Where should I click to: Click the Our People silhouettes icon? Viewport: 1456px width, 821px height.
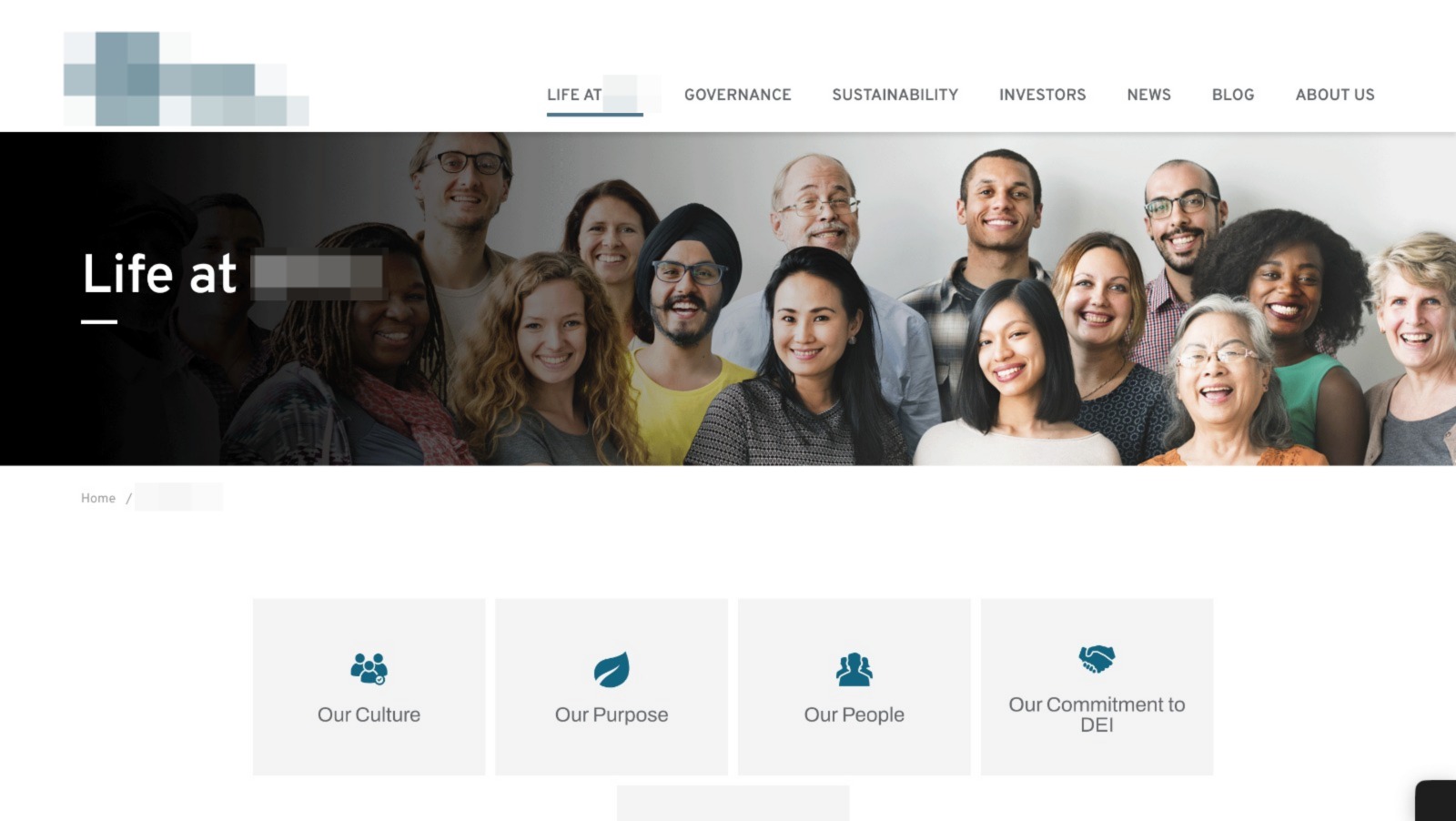point(854,669)
